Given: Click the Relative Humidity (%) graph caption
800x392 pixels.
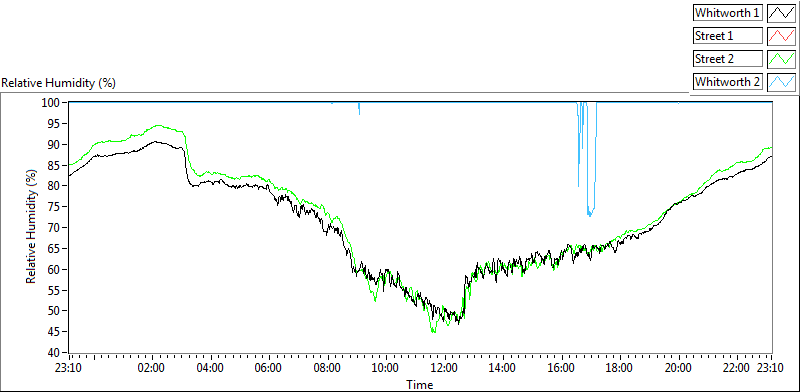Looking at the screenshot, I should 59,83.
